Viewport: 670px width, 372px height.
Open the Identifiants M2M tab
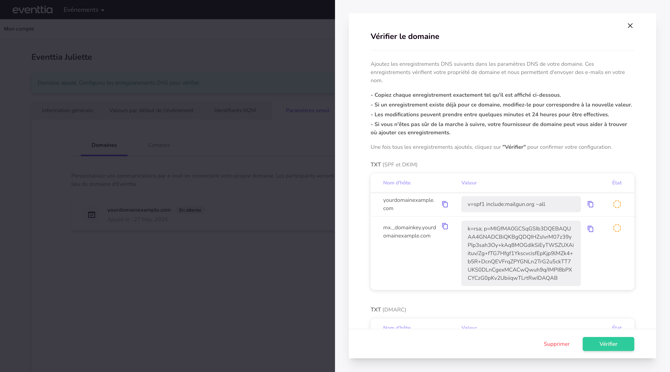(x=235, y=110)
